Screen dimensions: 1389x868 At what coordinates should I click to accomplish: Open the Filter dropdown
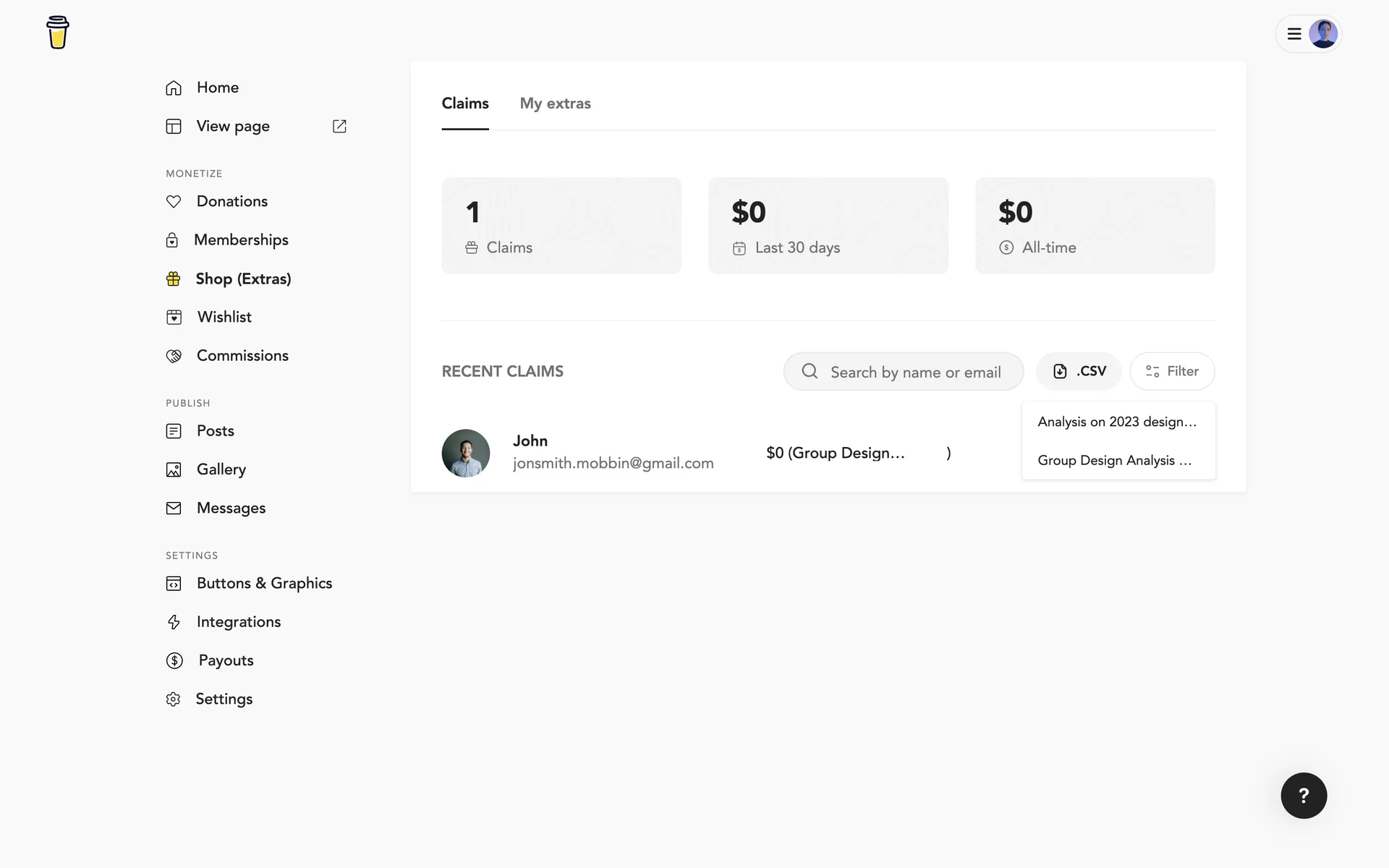click(1172, 371)
